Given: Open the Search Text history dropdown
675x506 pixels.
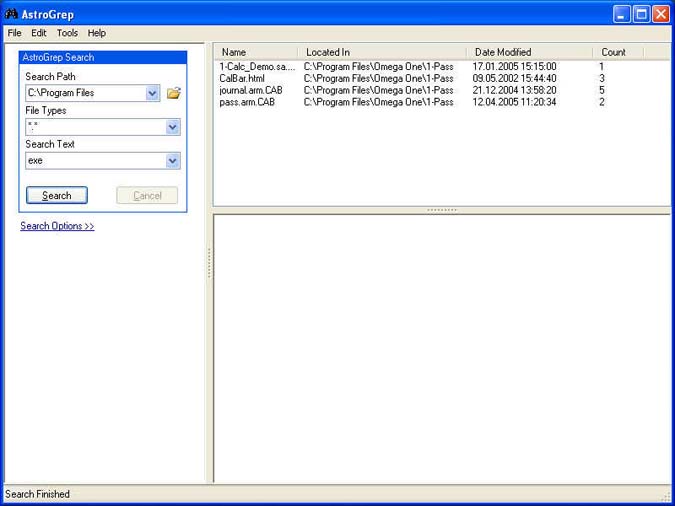Looking at the screenshot, I should point(173,161).
